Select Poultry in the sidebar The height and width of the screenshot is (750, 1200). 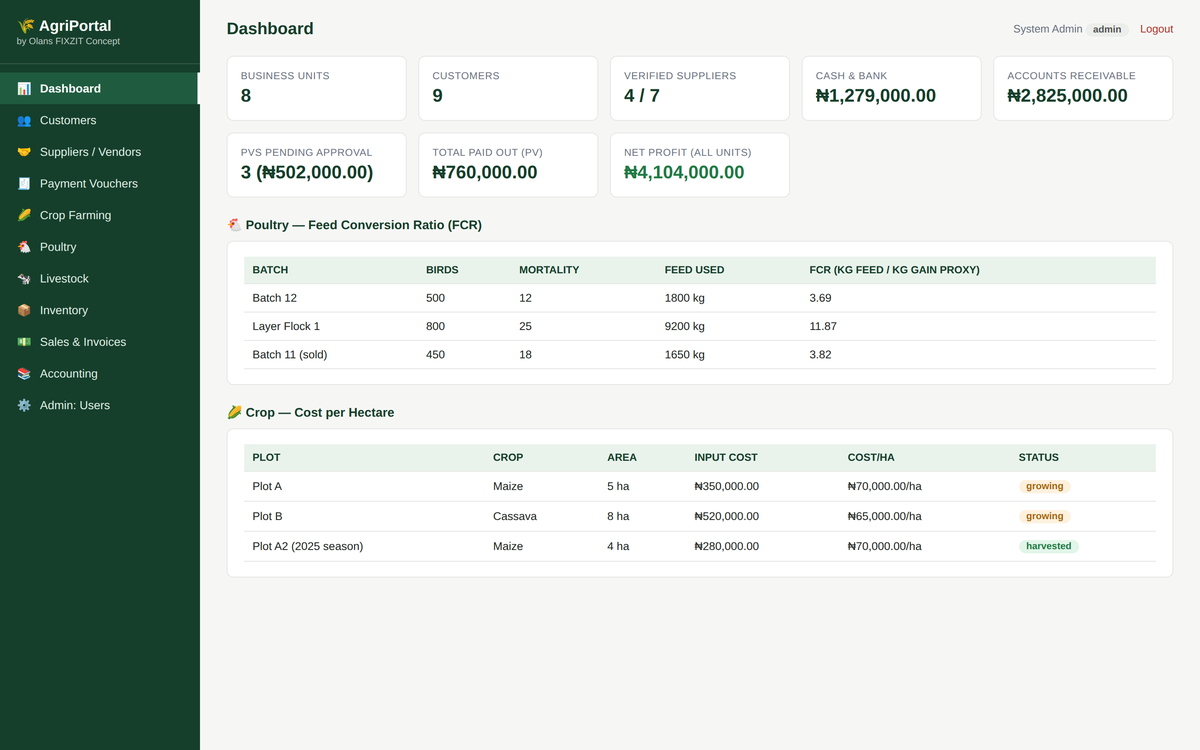tap(100, 247)
